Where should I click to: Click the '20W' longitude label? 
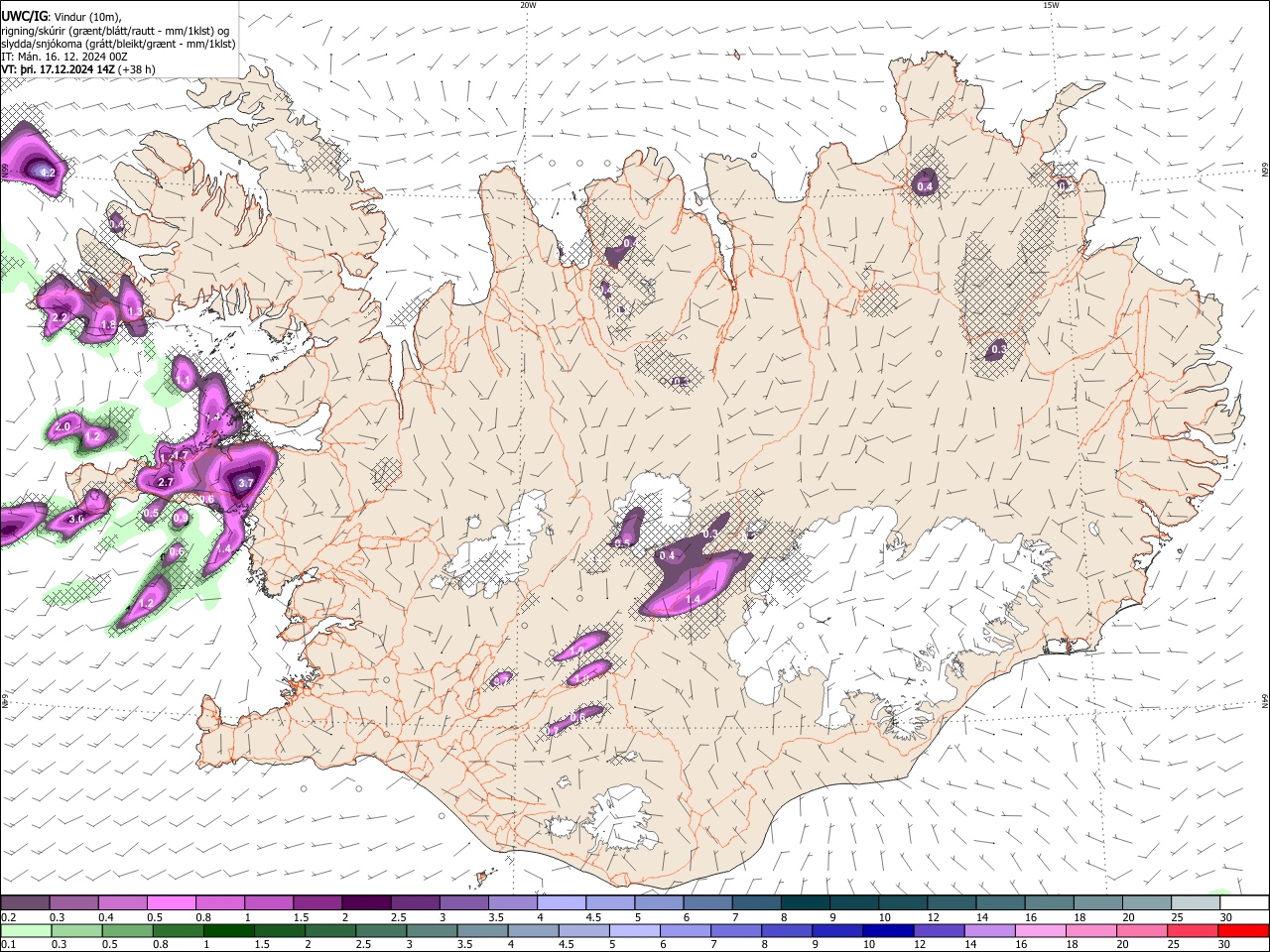528,5
